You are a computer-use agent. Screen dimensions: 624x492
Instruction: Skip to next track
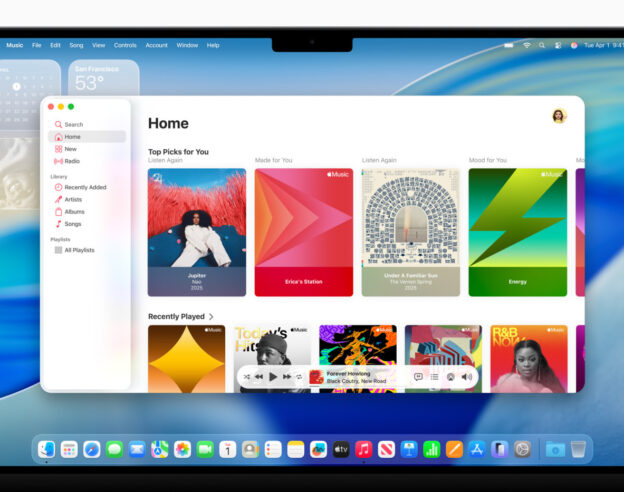[287, 377]
